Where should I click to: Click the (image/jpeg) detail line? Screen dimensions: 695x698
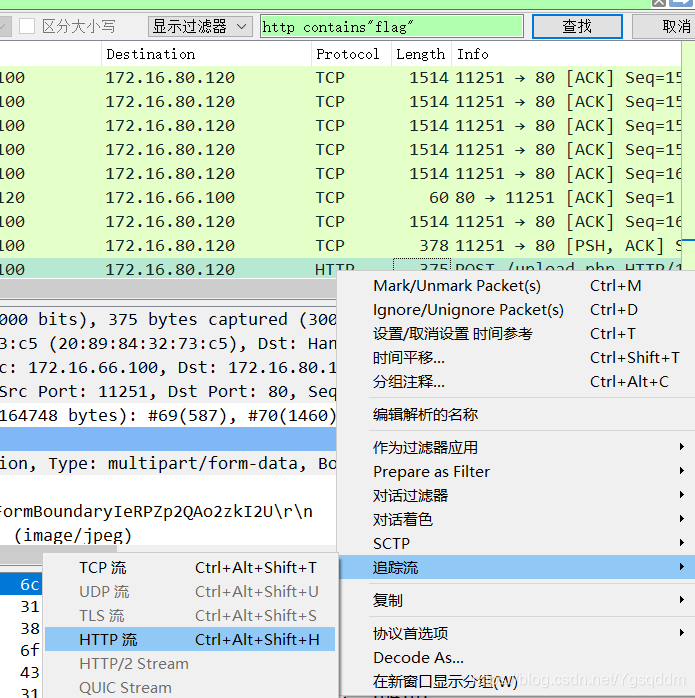(168, 536)
